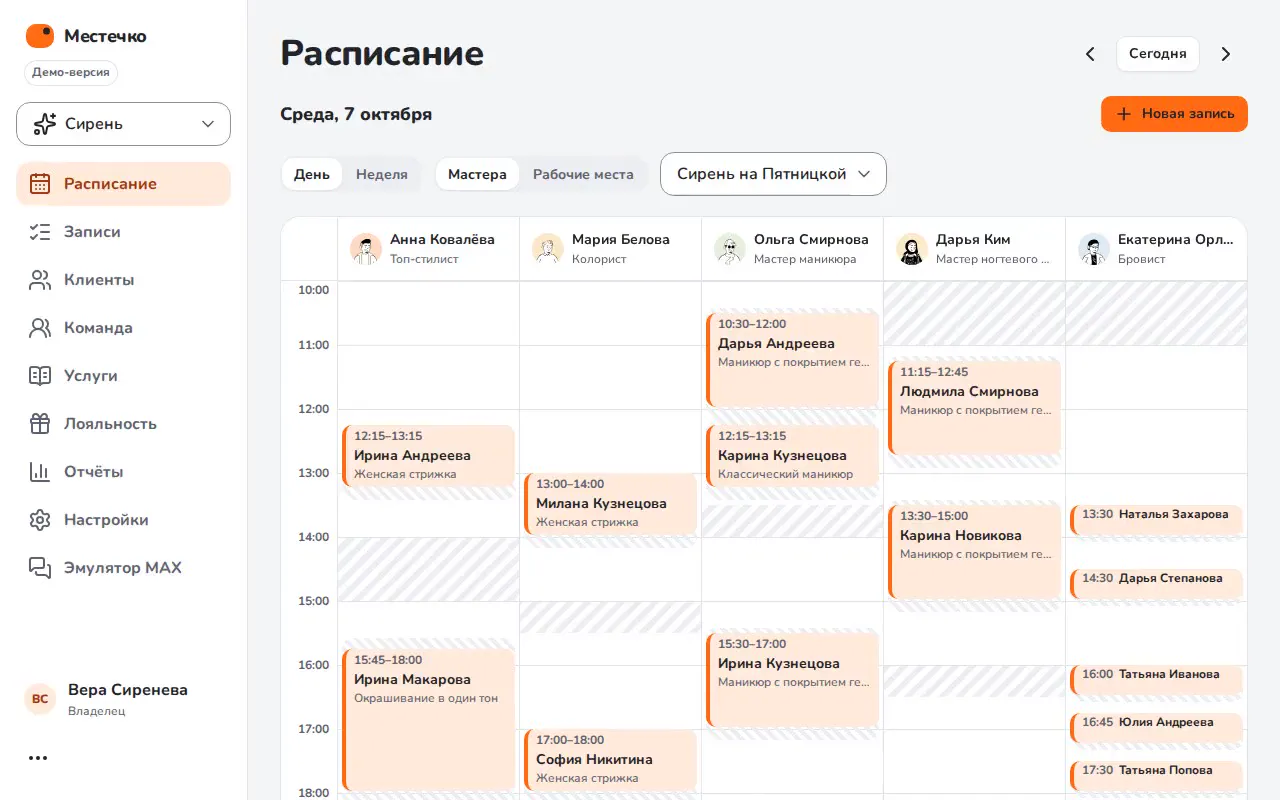Click the Услуги book icon
The width and height of the screenshot is (1280, 800).
tap(40, 376)
